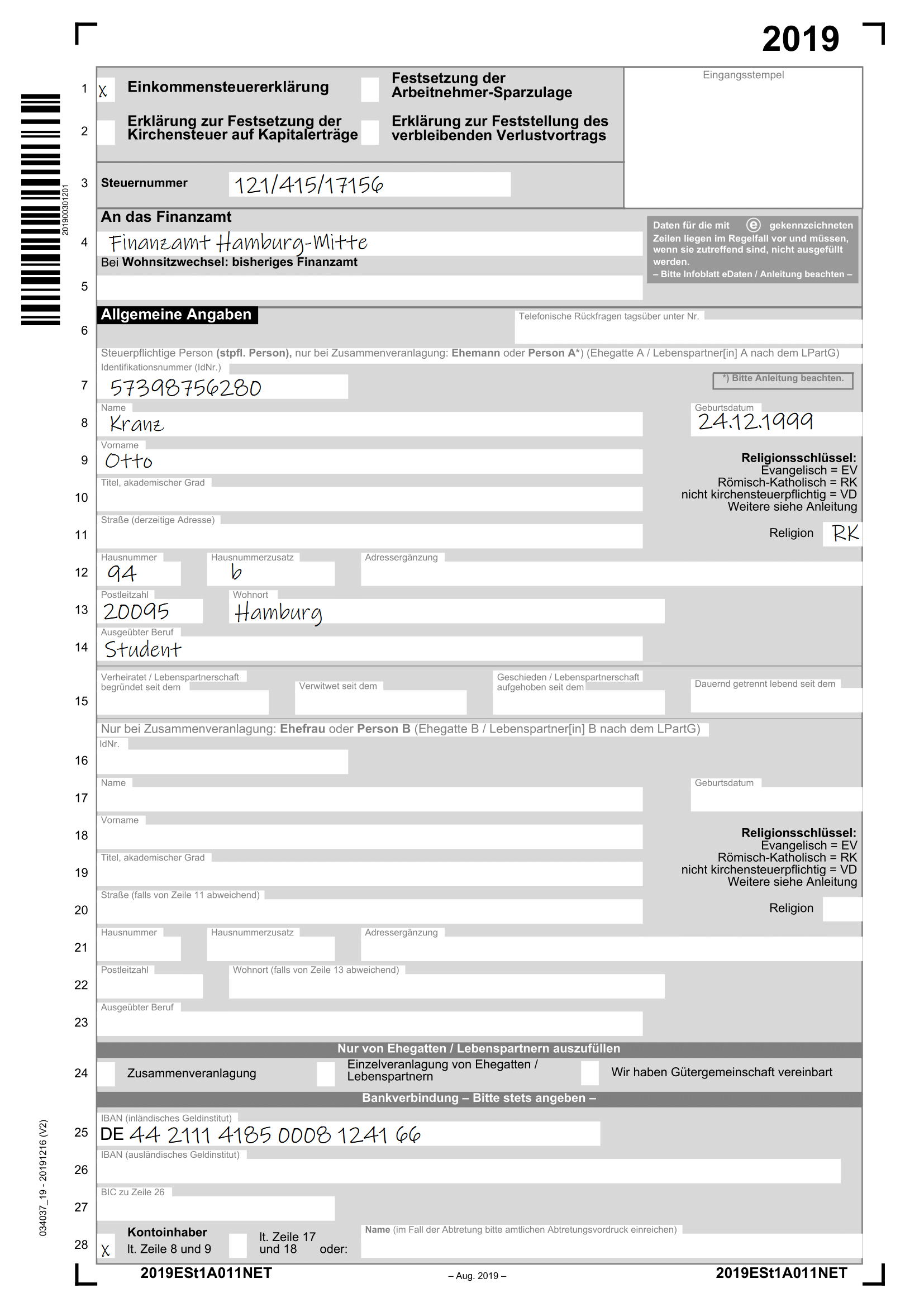Click the bottom-left form code 2019ESt1A011NET
Image resolution: width=924 pixels, height=1307 pixels.
[x=206, y=1273]
